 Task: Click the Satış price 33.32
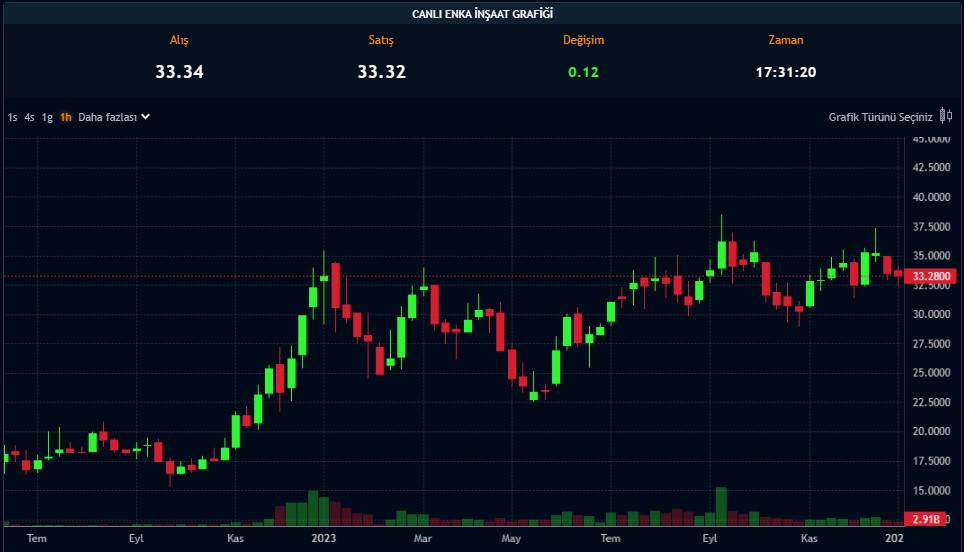point(381,72)
